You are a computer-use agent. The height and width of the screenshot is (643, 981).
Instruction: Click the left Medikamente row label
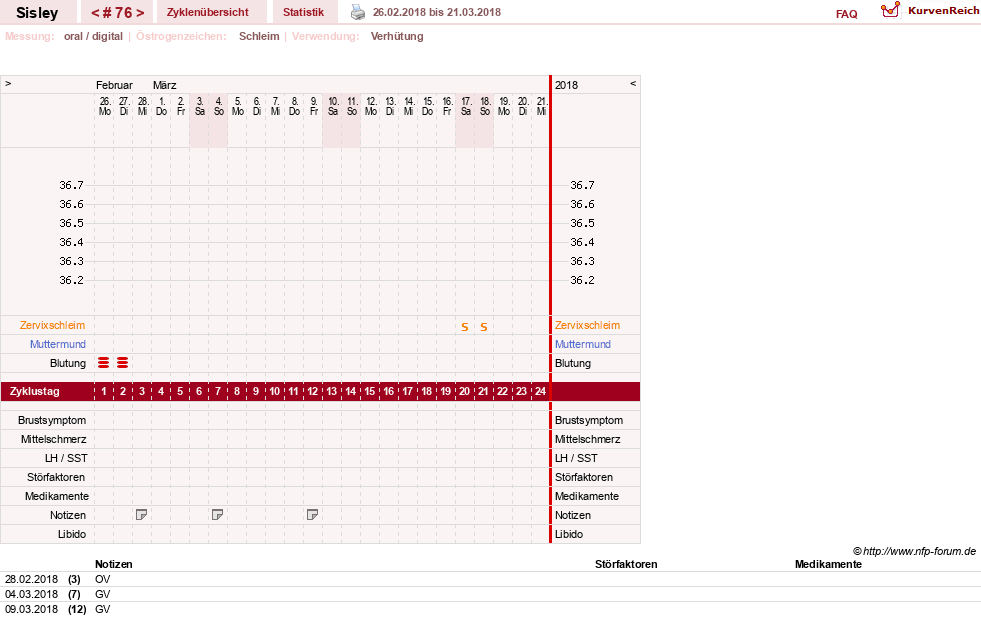pyautogui.click(x=57, y=496)
